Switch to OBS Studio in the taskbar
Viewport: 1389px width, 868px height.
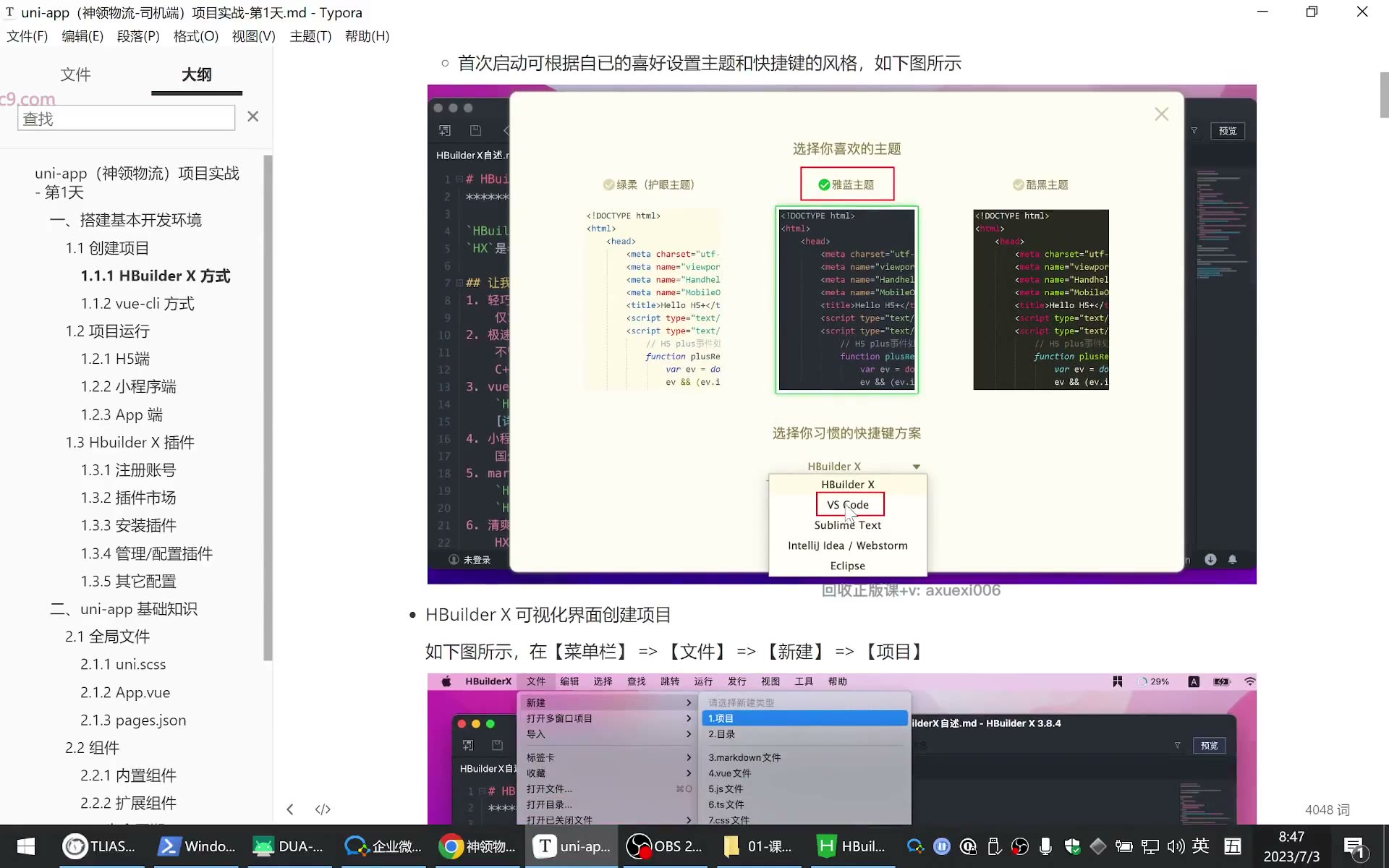(x=665, y=846)
